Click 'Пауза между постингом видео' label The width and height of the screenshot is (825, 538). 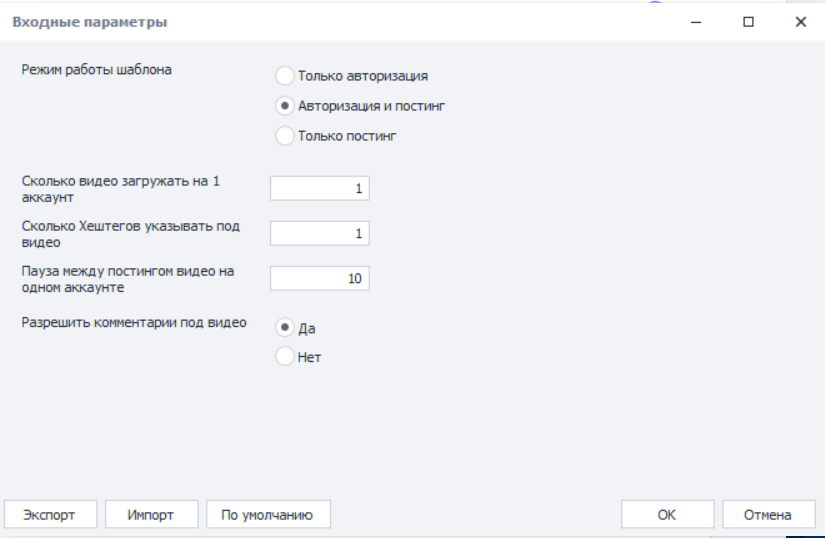coord(128,279)
